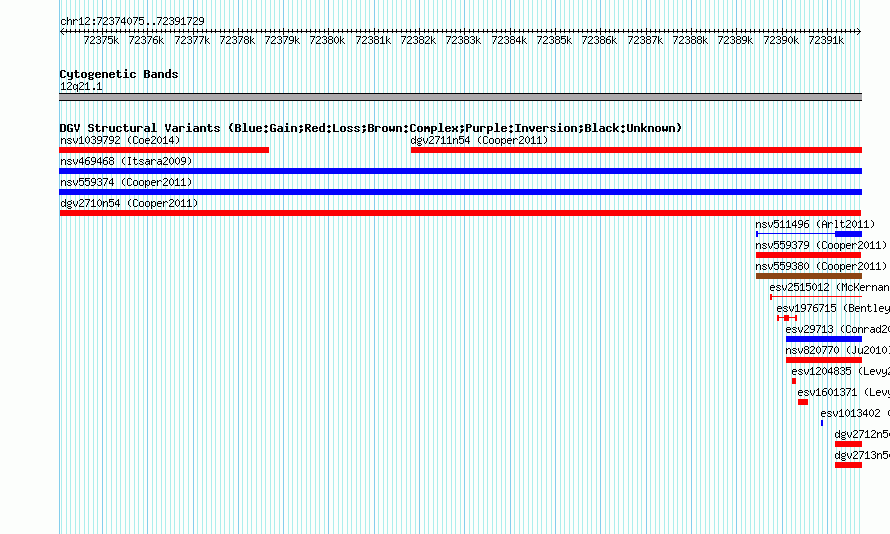890x534 pixels.
Task: Click the 12q21.1 band label
Action: (x=81, y=86)
